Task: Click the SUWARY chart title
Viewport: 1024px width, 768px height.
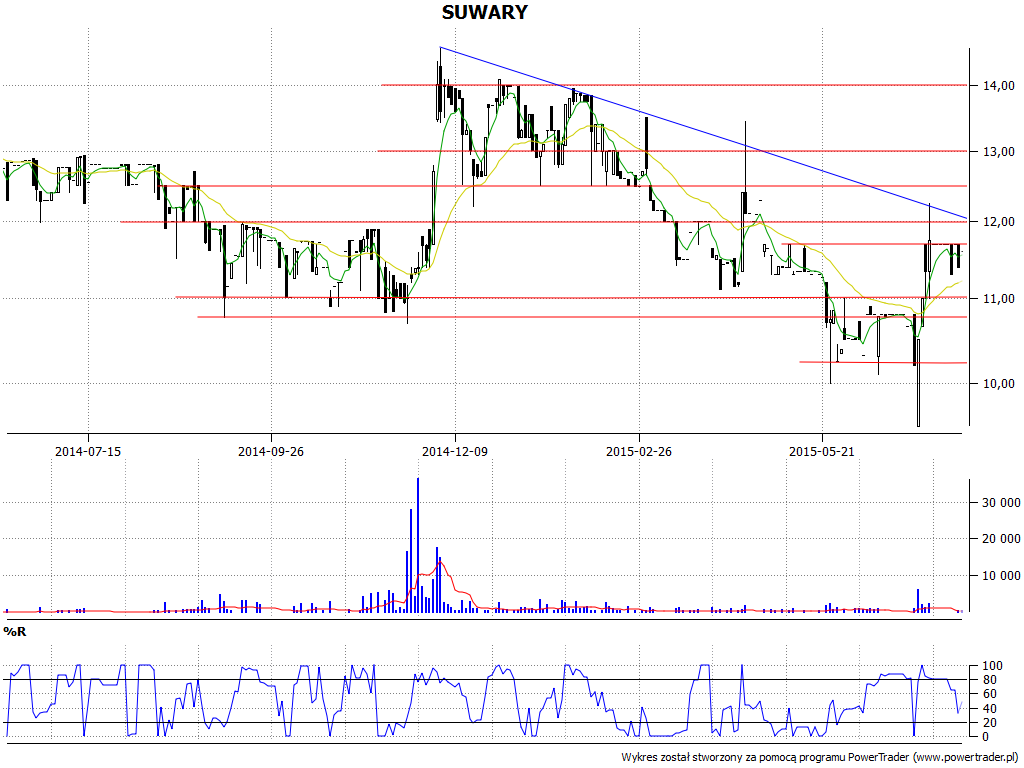Action: (x=485, y=12)
